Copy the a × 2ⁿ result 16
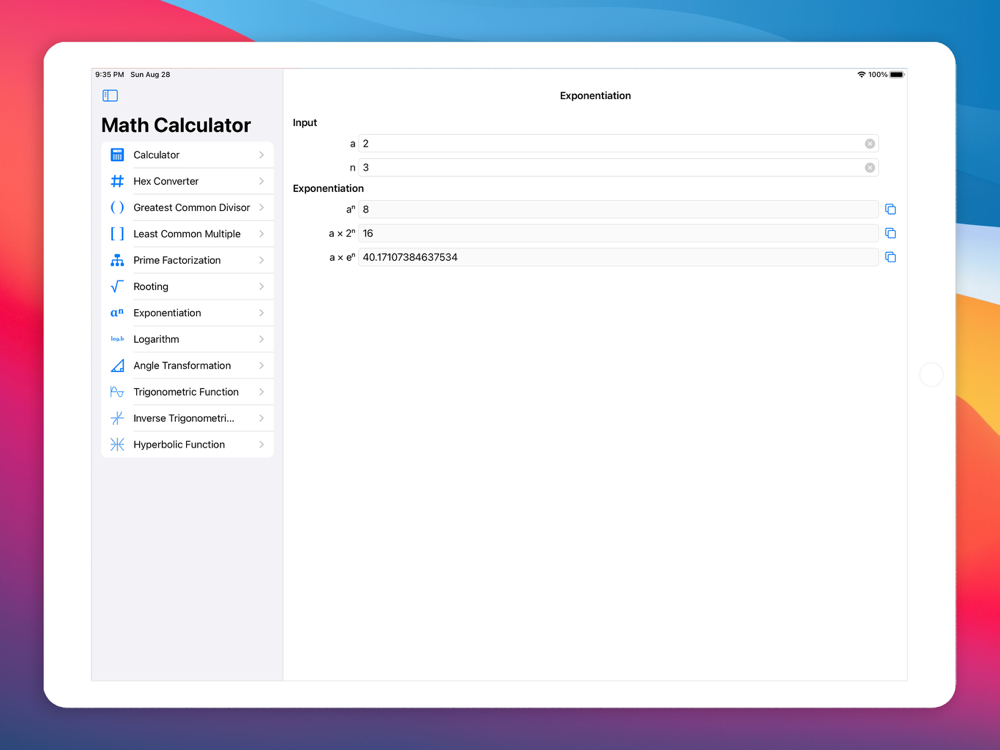Image resolution: width=1000 pixels, height=750 pixels. 890,233
